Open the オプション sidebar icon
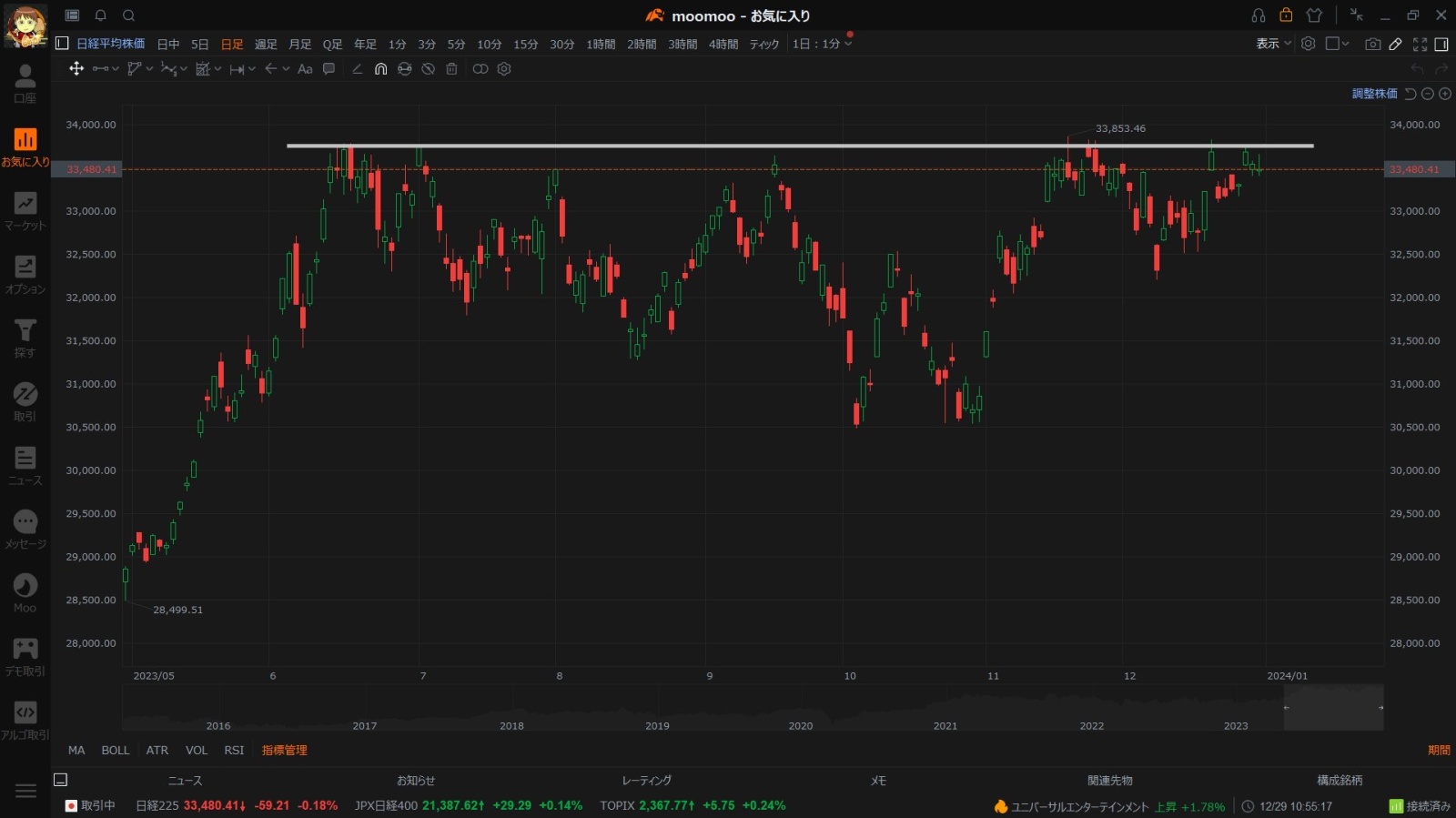The height and width of the screenshot is (818, 1456). point(25,275)
